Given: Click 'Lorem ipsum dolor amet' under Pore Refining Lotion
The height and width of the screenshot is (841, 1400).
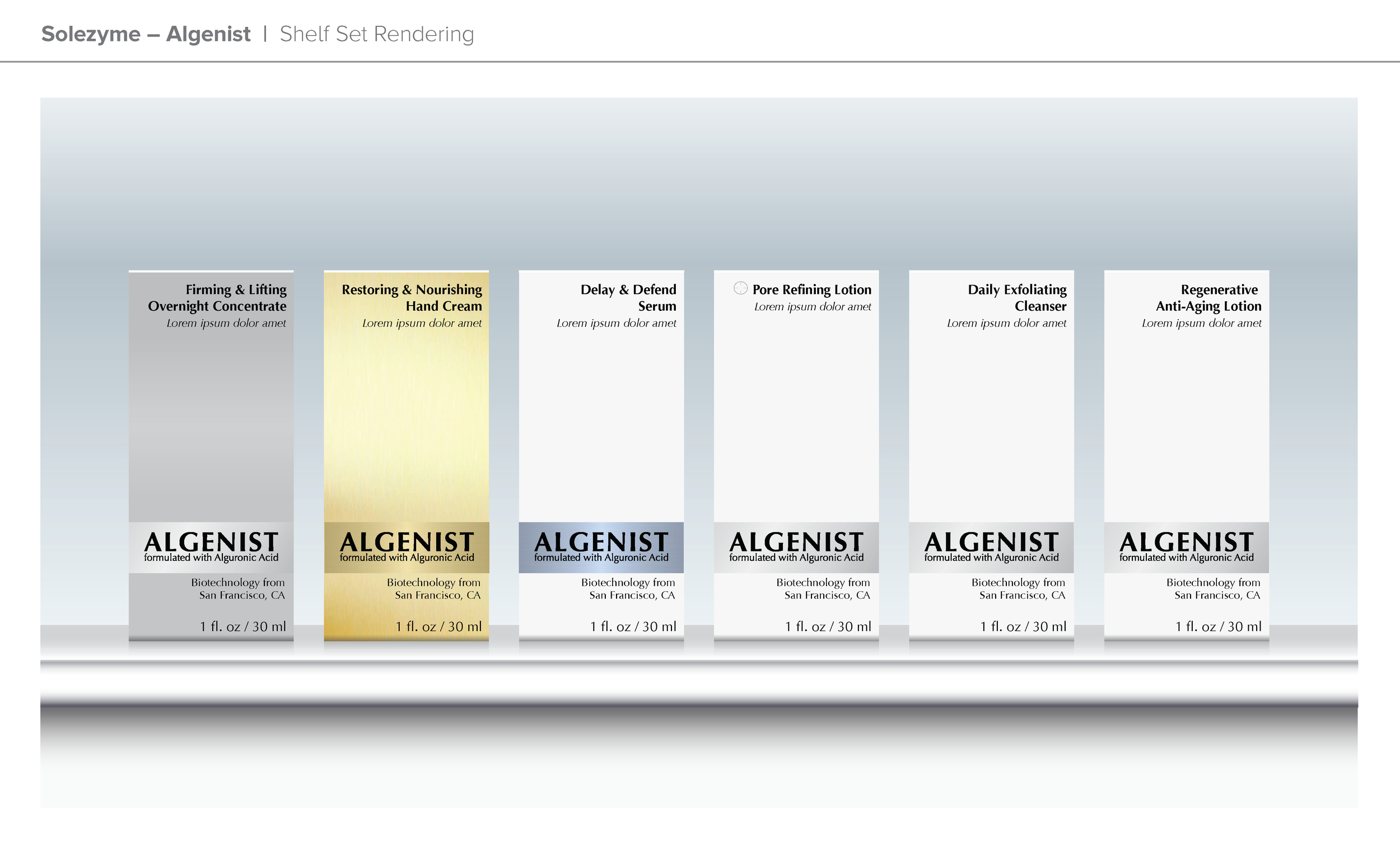Looking at the screenshot, I should point(812,307).
